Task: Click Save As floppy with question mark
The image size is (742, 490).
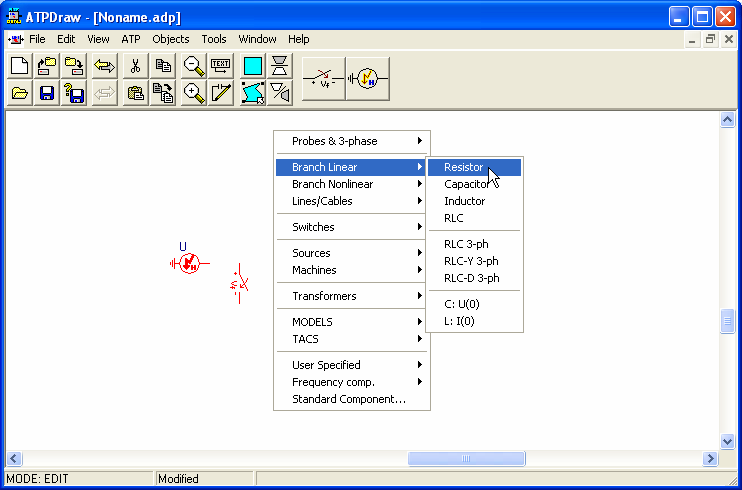Action: [x=73, y=92]
